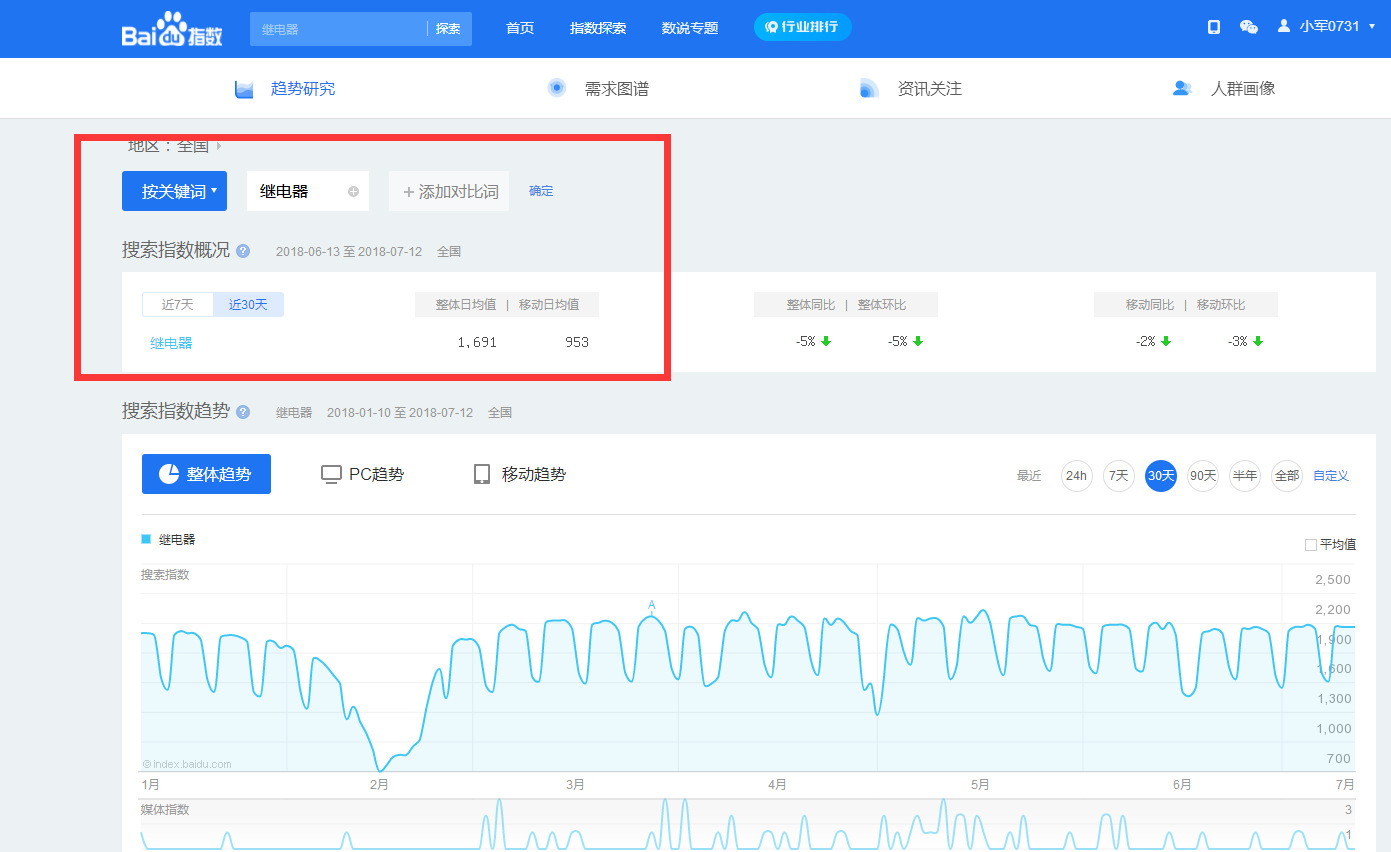This screenshot has width=1391, height=852.
Task: Show the PC趋势 chart
Action: 362,474
